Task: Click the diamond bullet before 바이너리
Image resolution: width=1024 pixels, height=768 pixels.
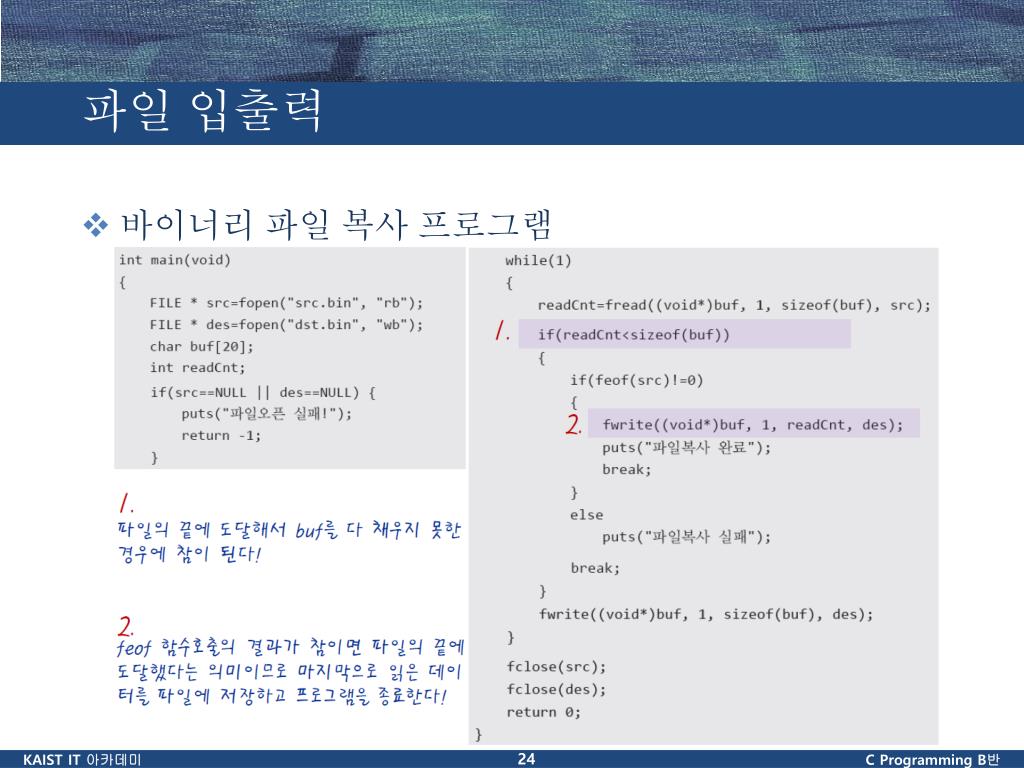Action: coord(96,225)
